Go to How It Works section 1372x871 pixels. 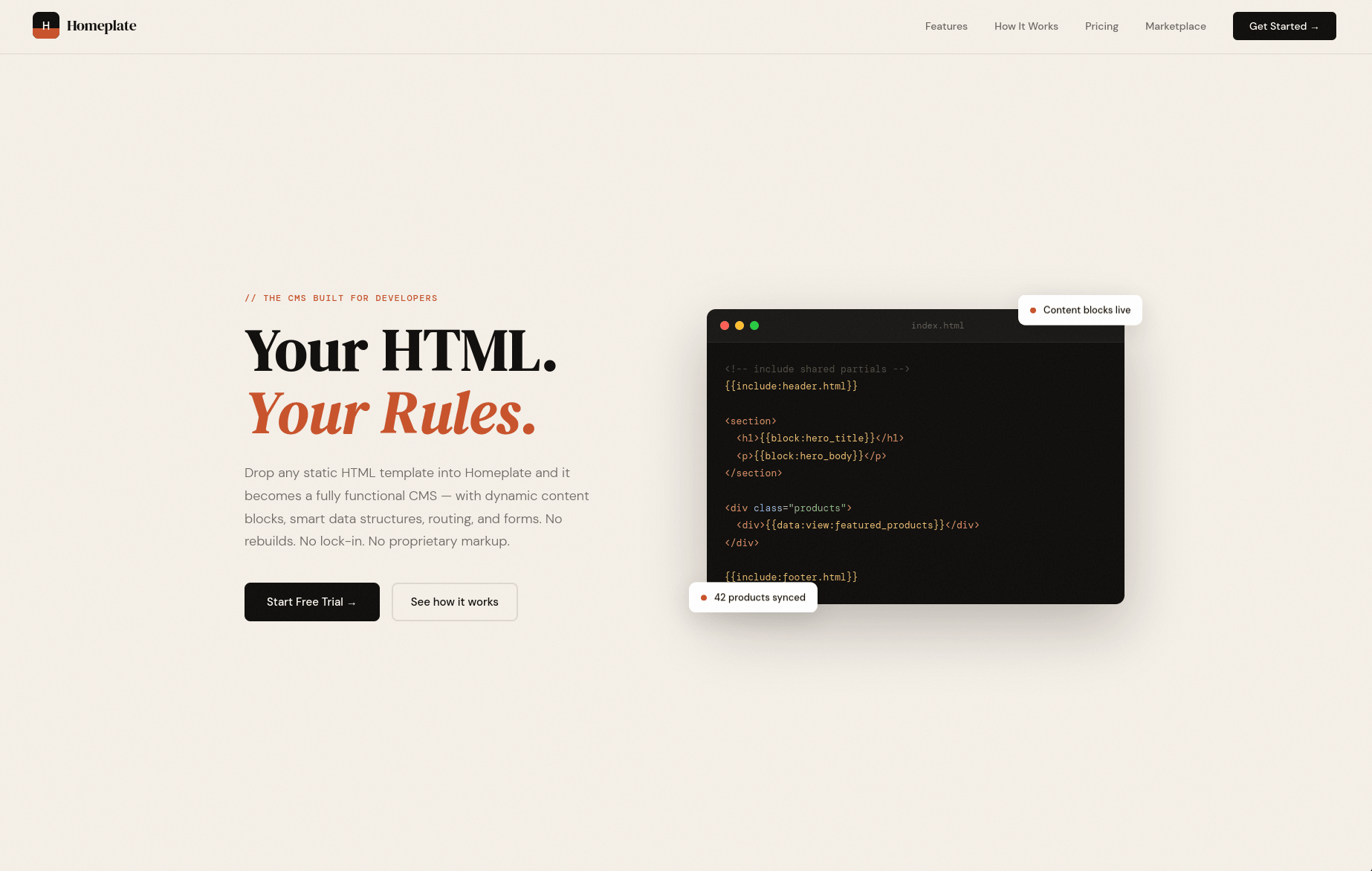click(1026, 26)
